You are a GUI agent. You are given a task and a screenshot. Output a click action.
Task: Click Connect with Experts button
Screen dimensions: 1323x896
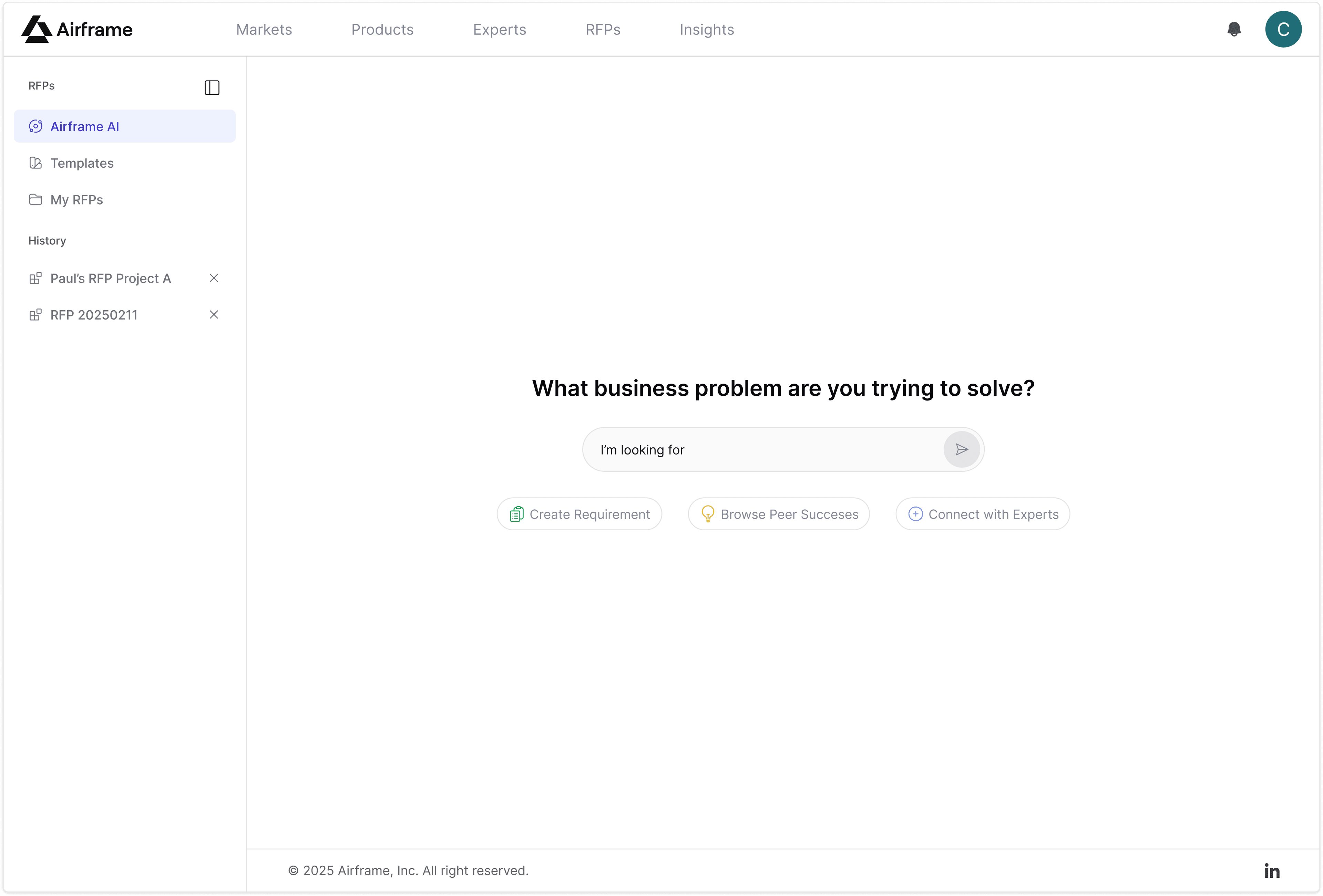[983, 514]
